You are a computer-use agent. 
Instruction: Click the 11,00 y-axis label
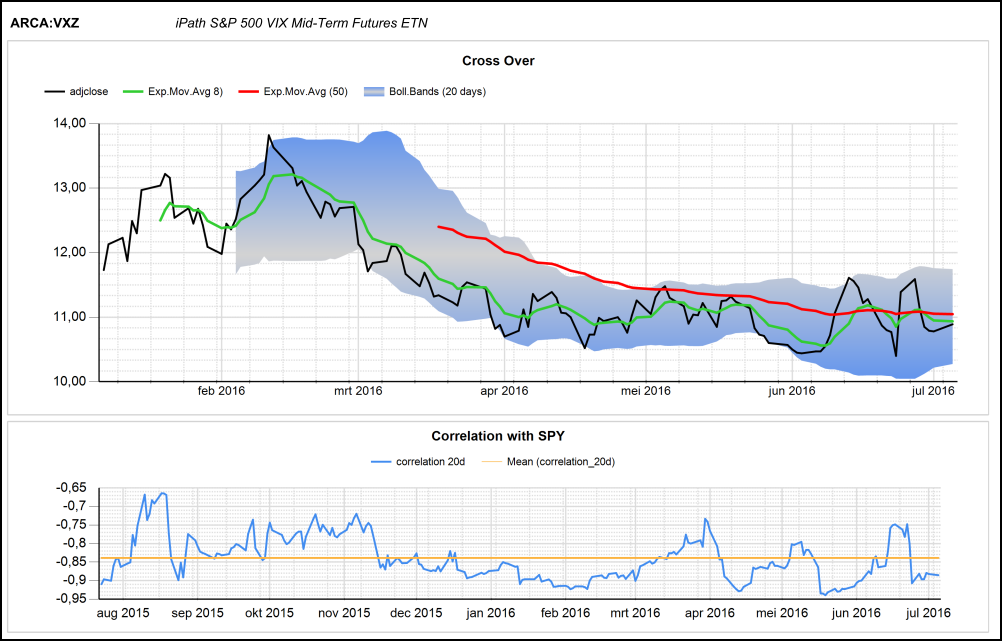pyautogui.click(x=72, y=317)
